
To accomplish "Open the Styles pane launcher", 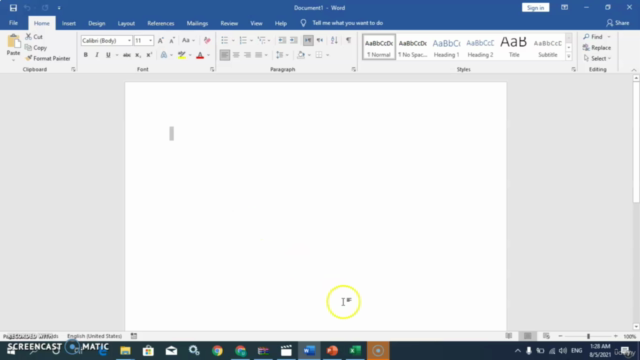I will (573, 70).
